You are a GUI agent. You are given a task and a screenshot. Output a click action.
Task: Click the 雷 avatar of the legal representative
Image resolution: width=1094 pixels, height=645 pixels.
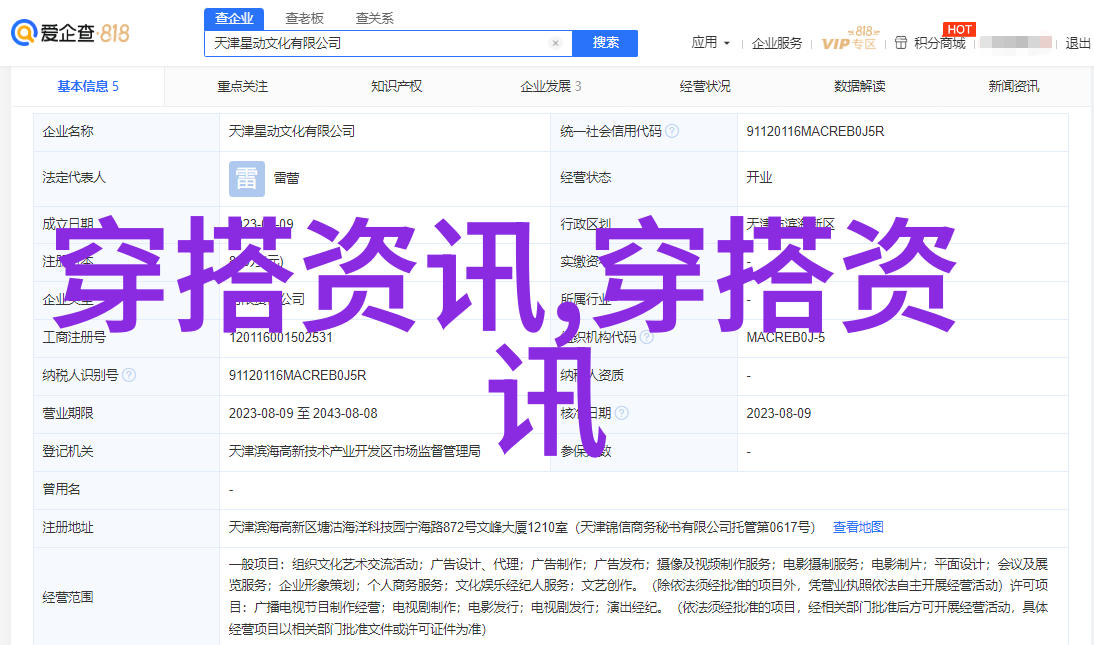(x=247, y=178)
